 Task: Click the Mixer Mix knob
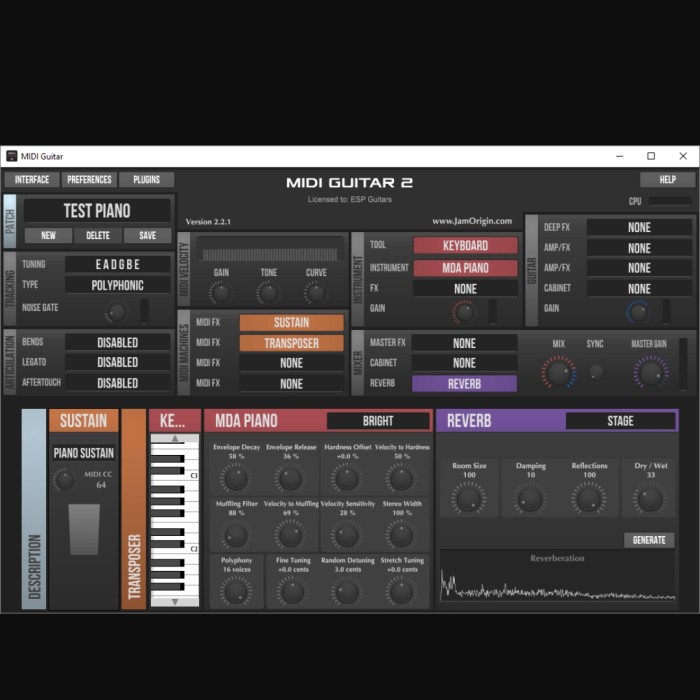click(558, 372)
